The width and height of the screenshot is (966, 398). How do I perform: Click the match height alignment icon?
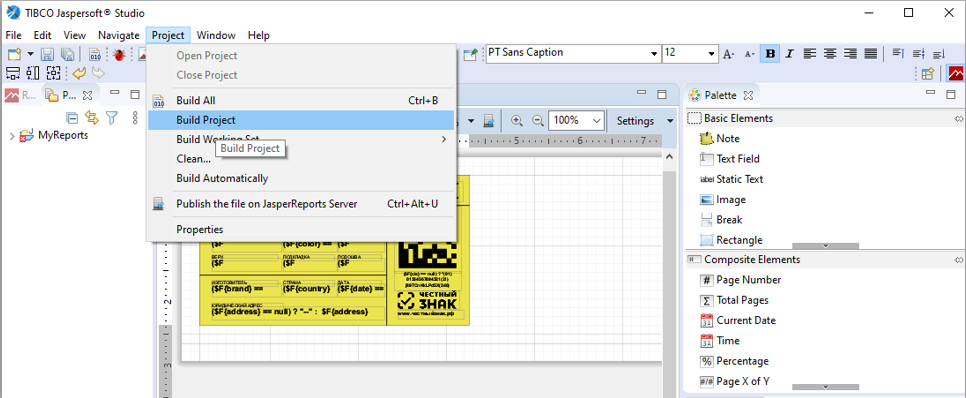click(x=33, y=74)
